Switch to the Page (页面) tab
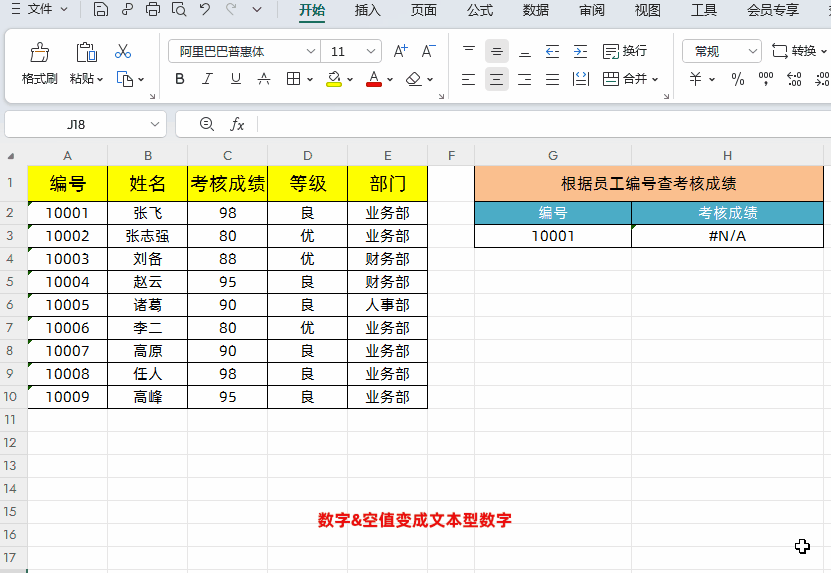831x573 pixels. tap(423, 10)
